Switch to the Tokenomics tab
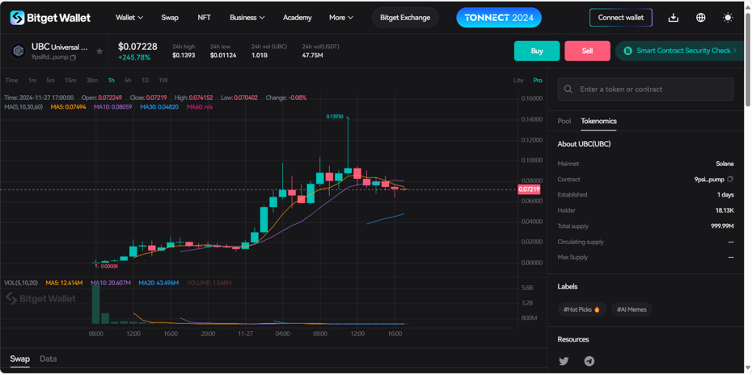This screenshot has width=755, height=375. click(599, 121)
